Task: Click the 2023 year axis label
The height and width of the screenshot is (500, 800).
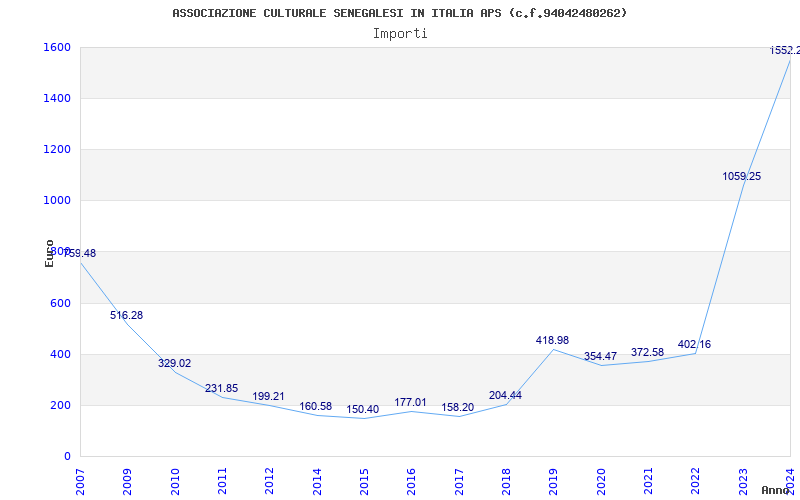Action: point(743,482)
